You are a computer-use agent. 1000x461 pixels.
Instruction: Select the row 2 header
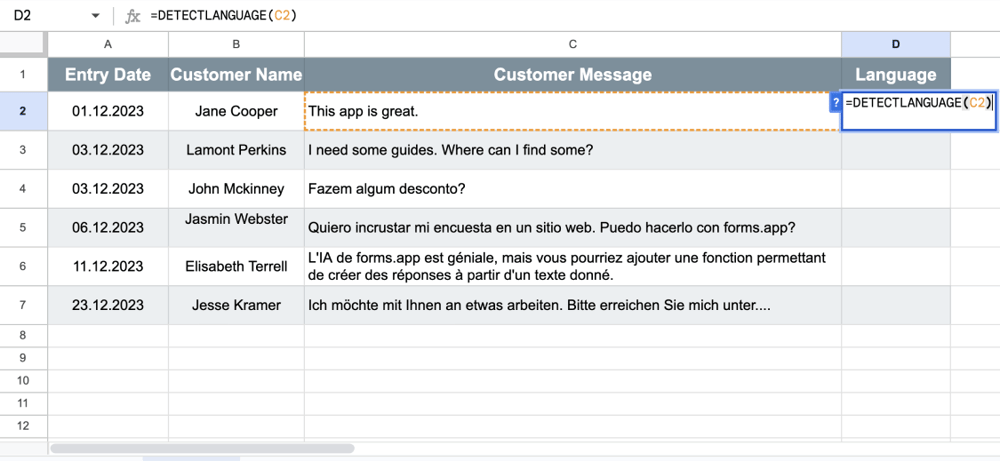23,111
